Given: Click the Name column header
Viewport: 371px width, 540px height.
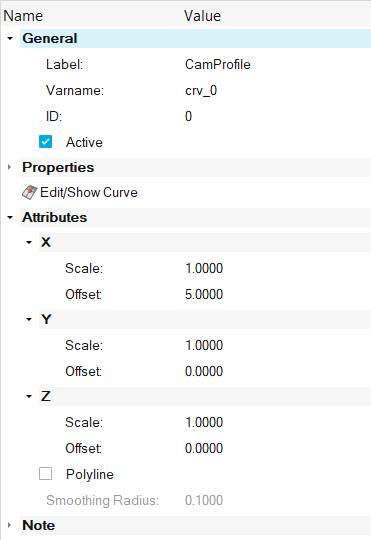Looking at the screenshot, I should (x=23, y=16).
